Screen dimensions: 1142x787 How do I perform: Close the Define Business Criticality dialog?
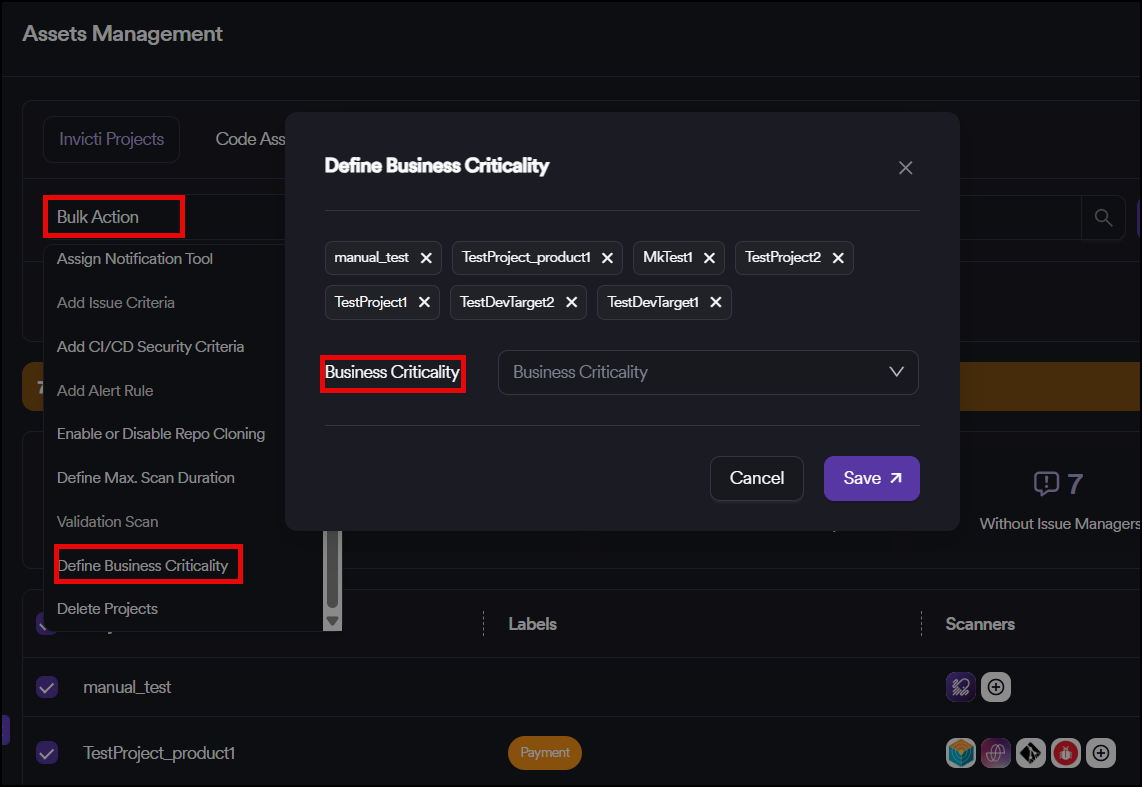pos(905,168)
